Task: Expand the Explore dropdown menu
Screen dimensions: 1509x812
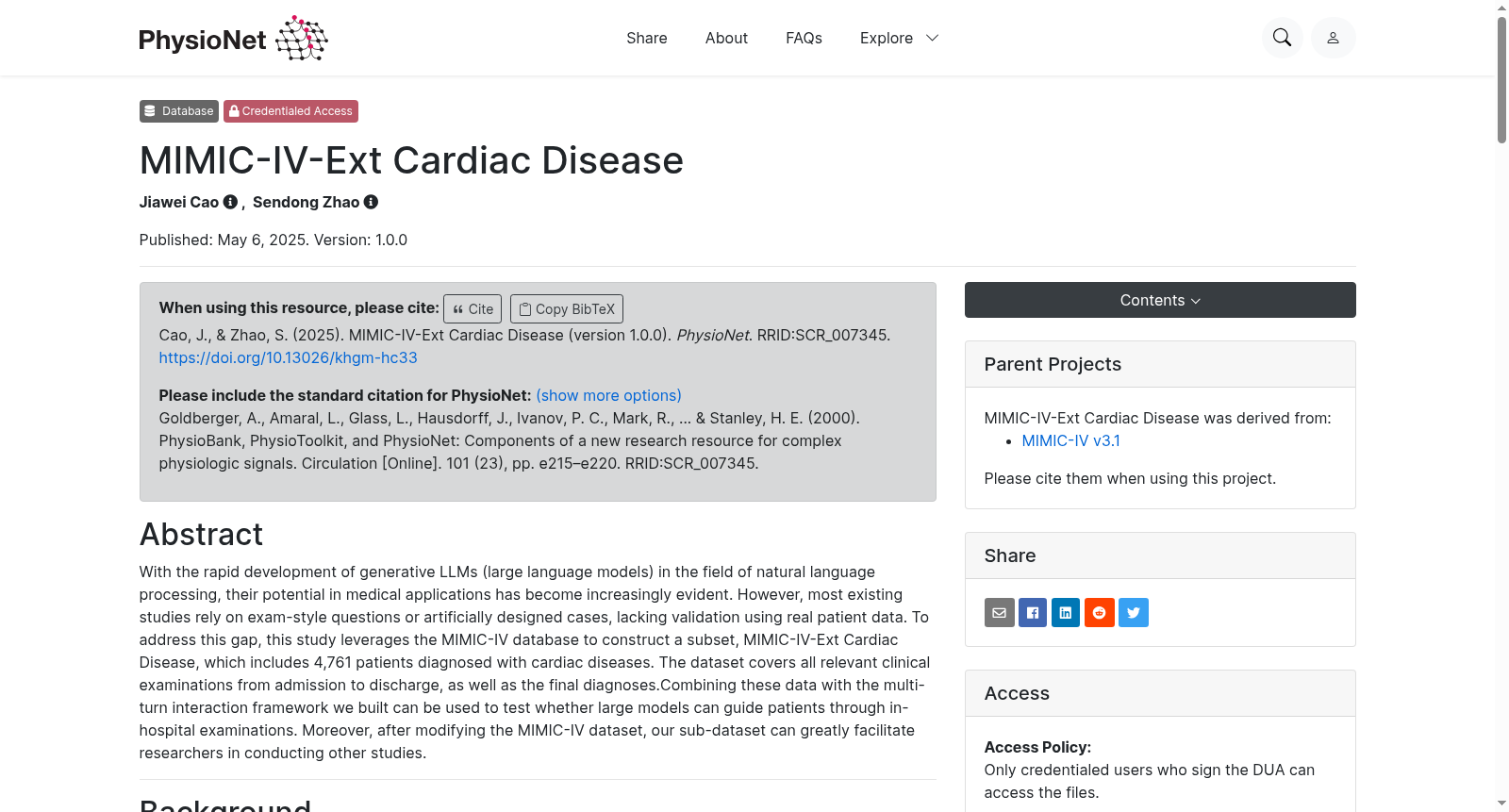Action: 899,38
